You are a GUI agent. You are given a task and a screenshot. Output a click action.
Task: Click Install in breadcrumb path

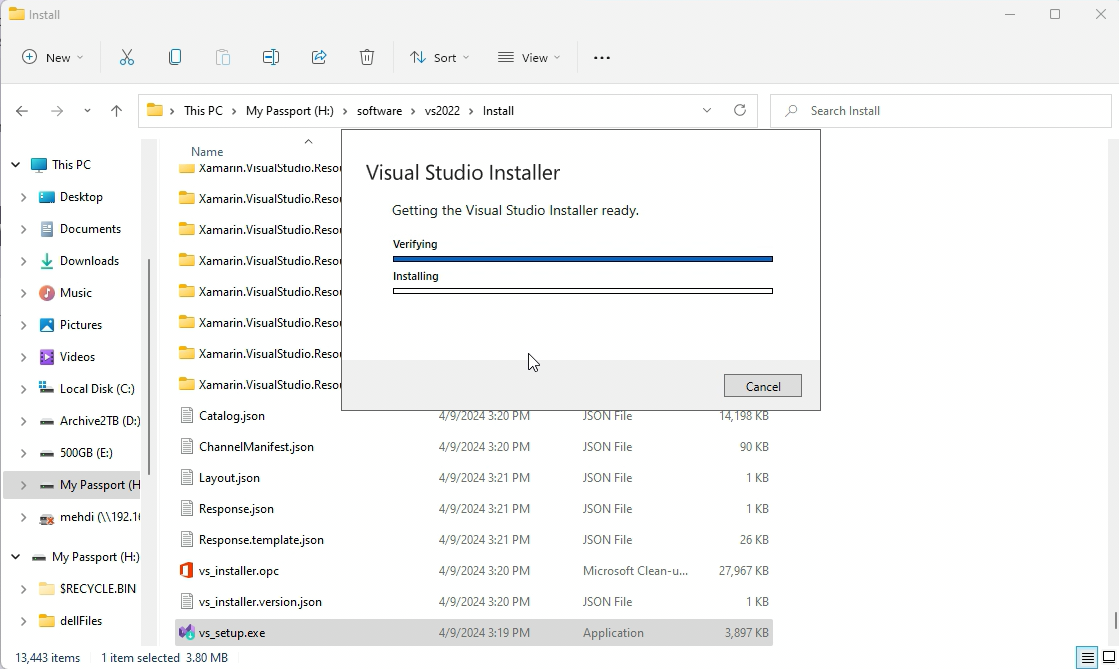(x=498, y=111)
